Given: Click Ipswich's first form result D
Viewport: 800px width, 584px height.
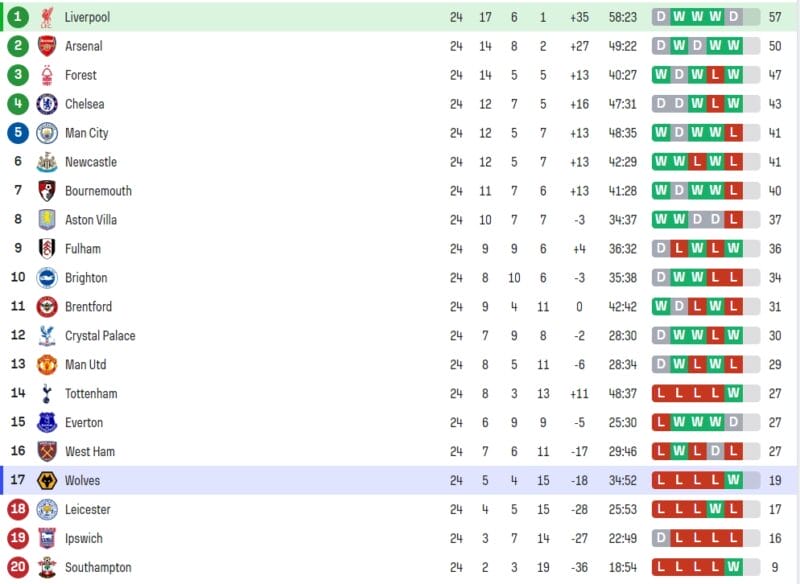Looking at the screenshot, I should click(661, 539).
